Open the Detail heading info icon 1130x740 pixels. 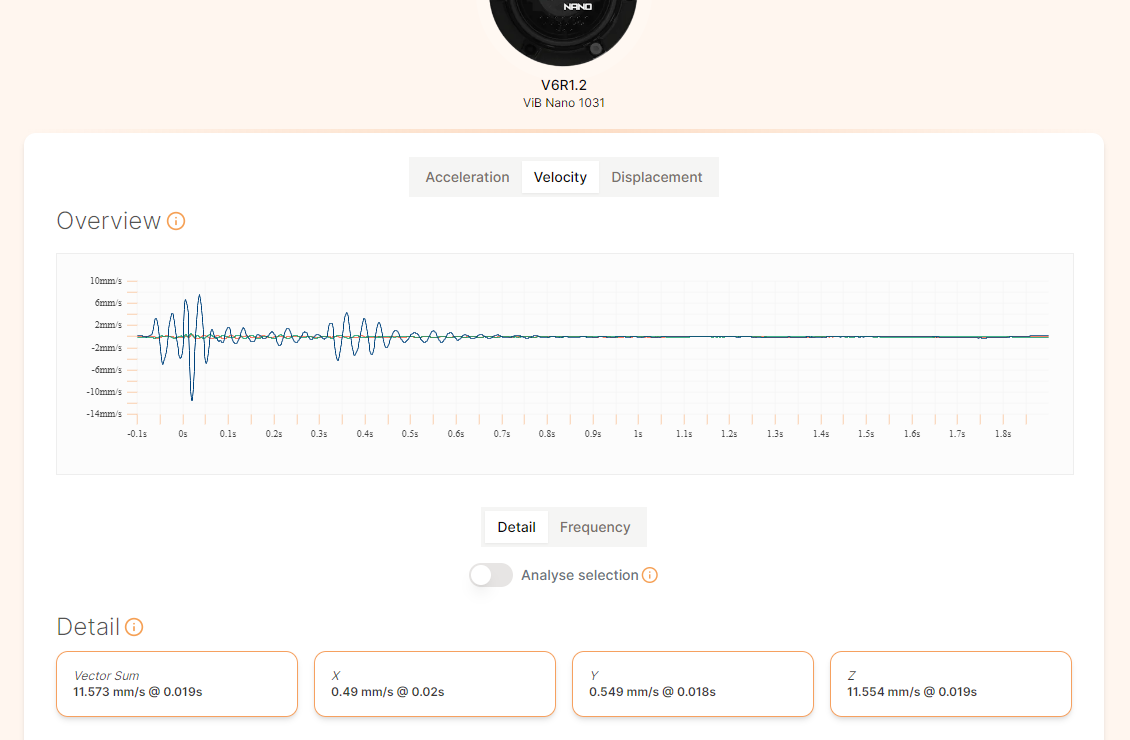(134, 627)
